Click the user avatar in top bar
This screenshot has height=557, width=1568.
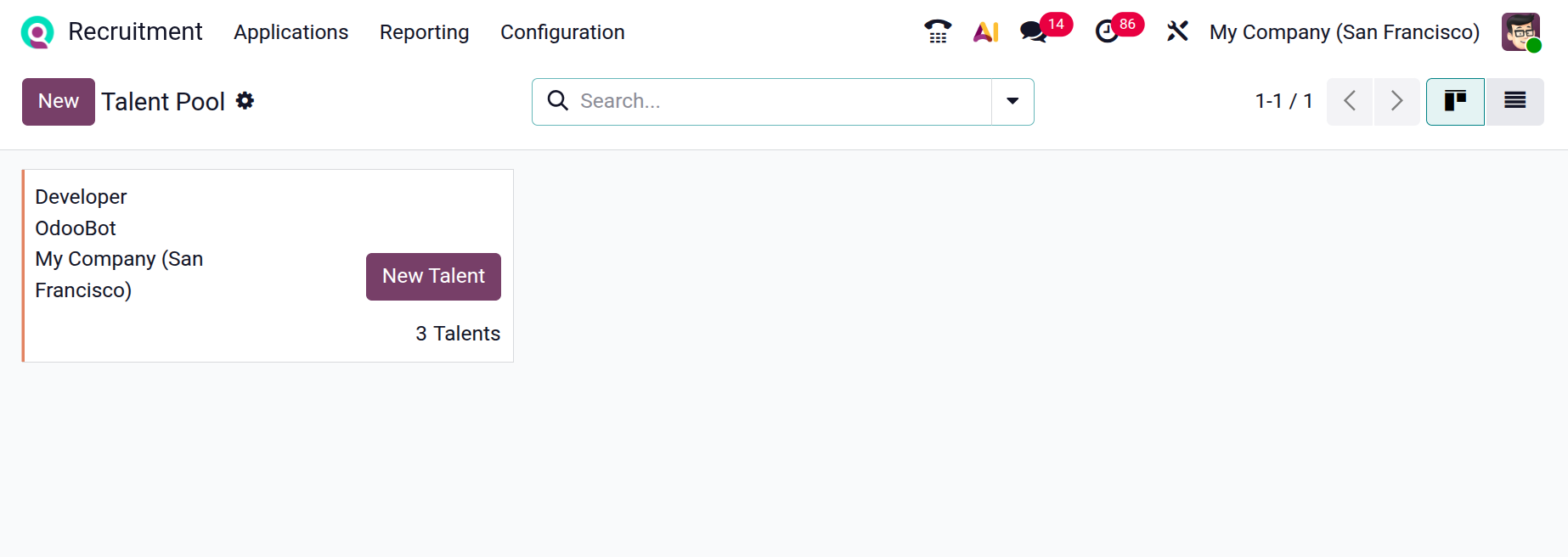click(1520, 32)
